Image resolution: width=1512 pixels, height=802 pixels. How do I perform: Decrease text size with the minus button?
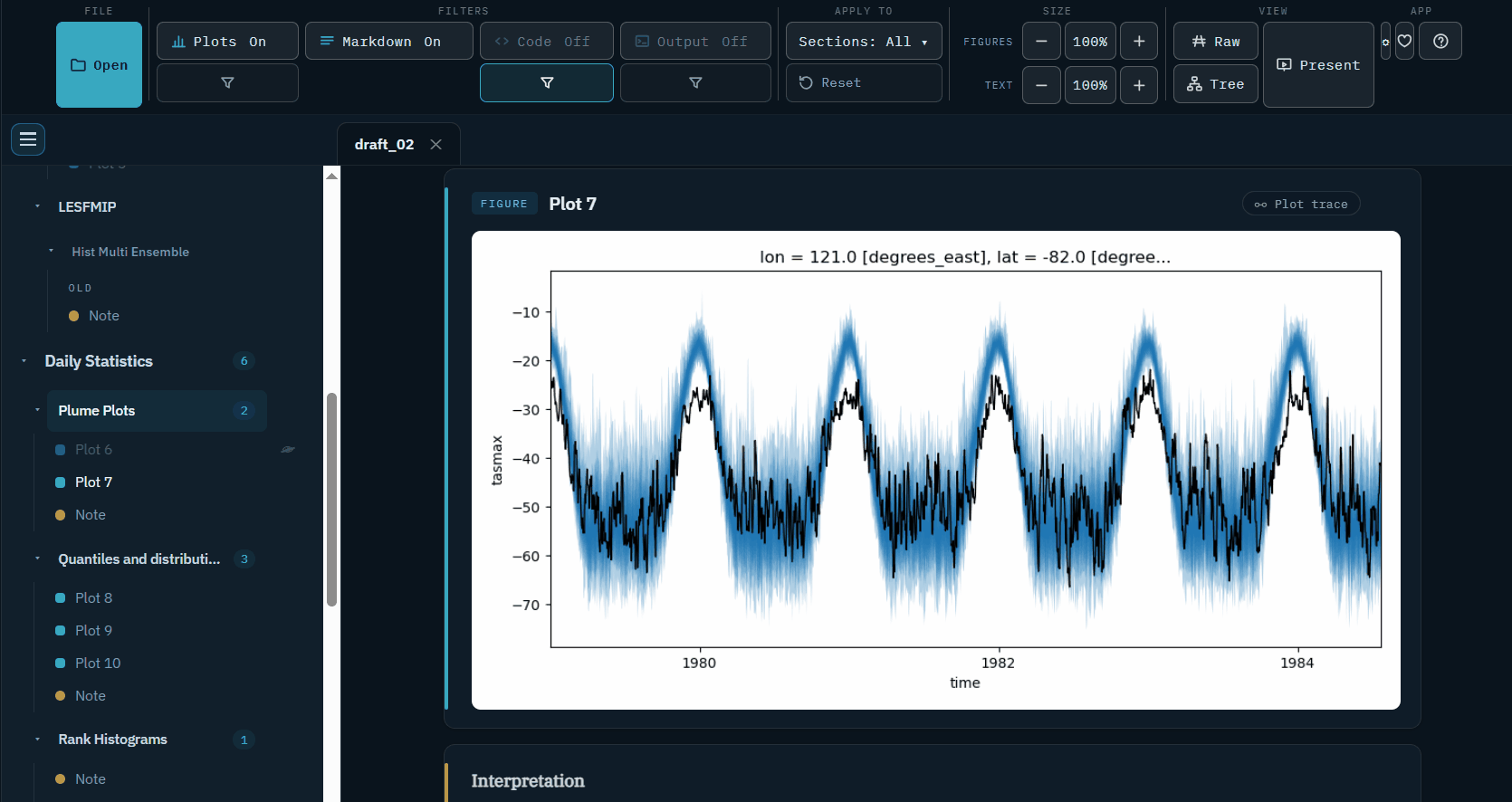(x=1041, y=85)
